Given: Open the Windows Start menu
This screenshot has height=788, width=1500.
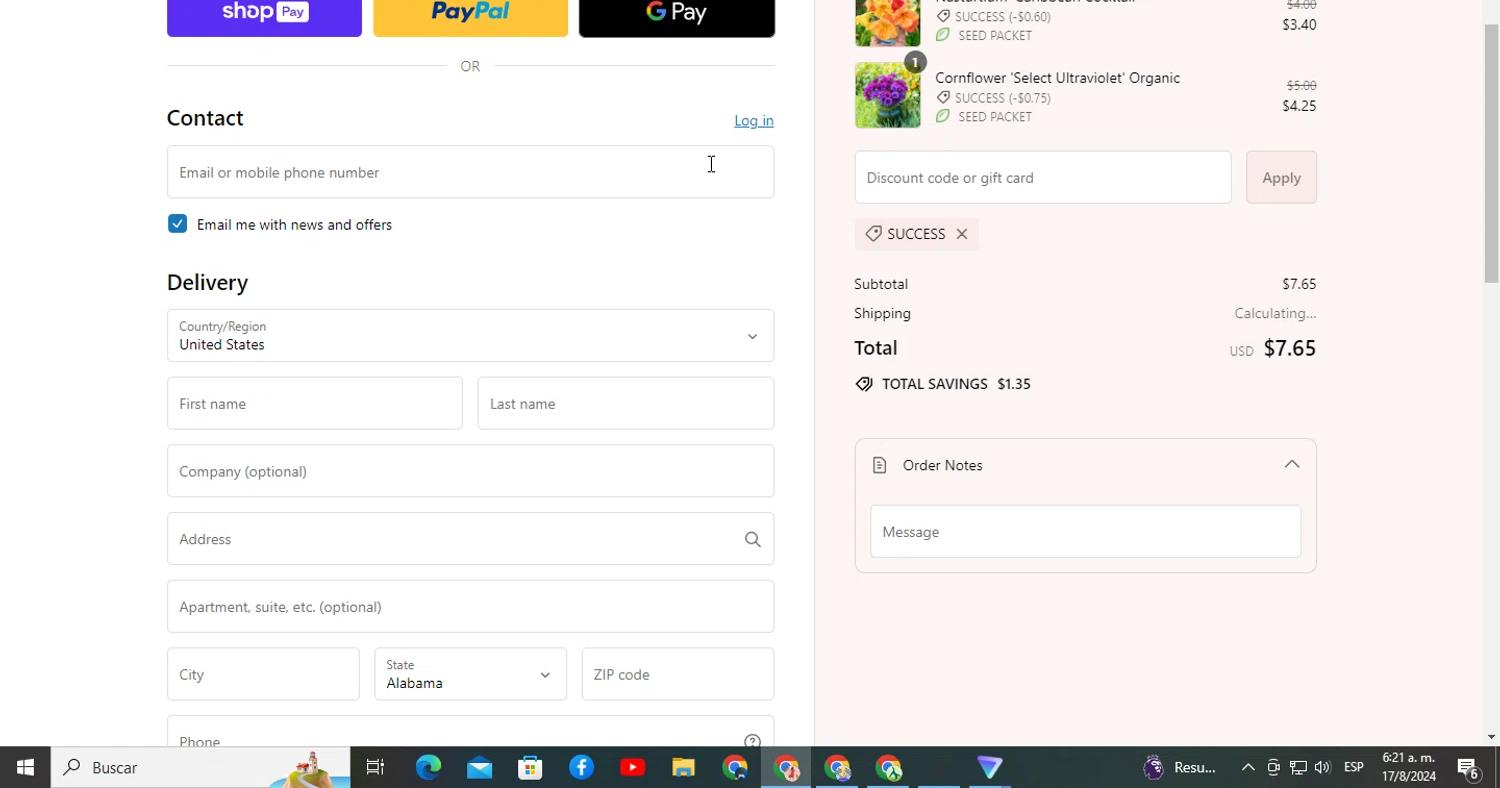Looking at the screenshot, I should coord(25,767).
